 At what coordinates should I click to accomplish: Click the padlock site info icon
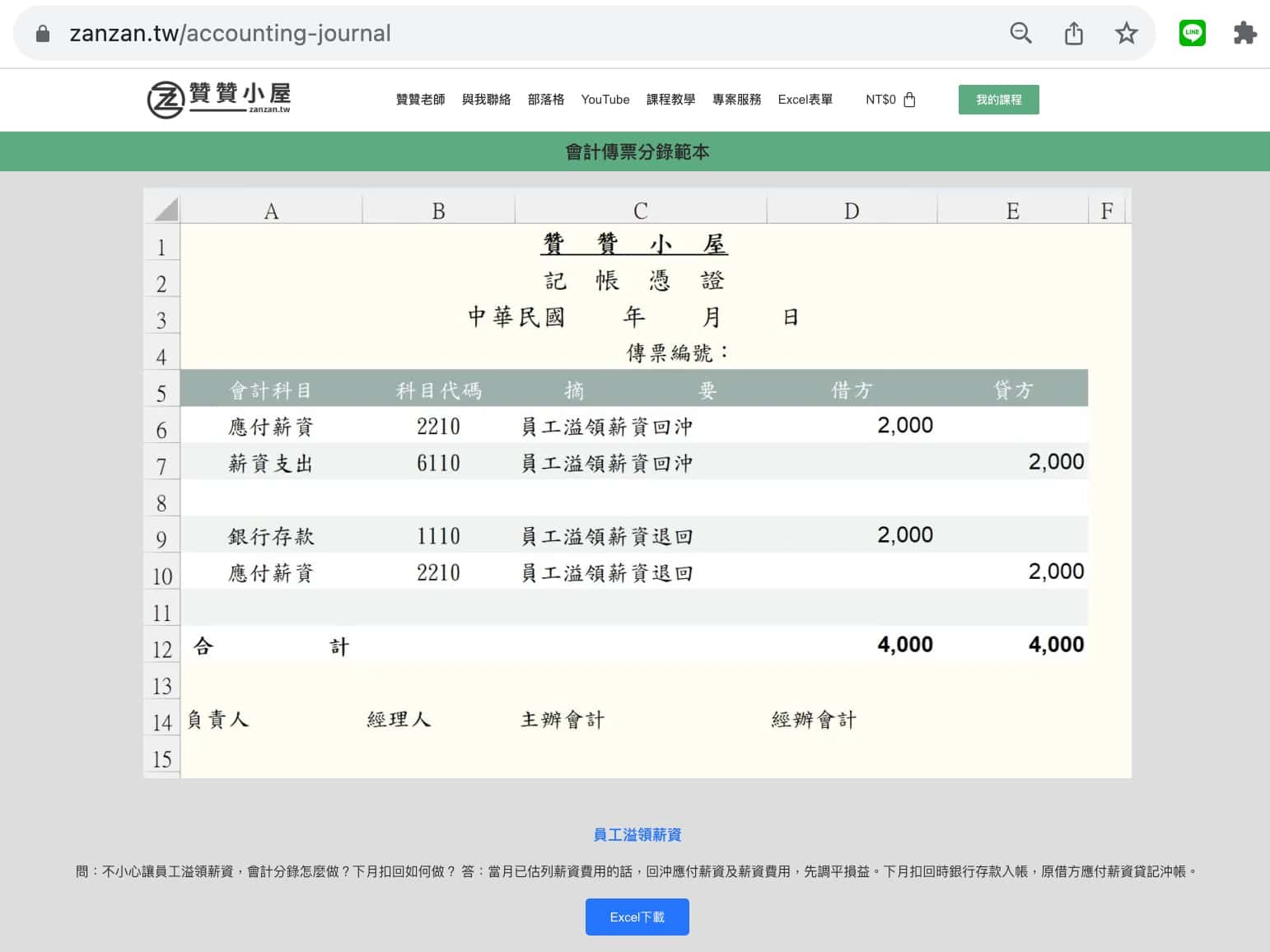(x=43, y=33)
